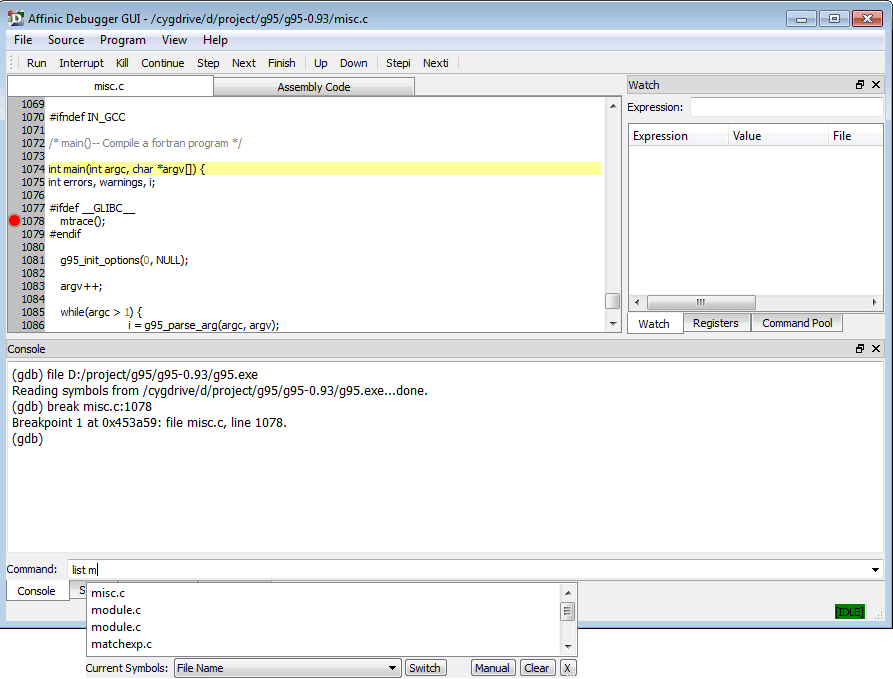Move Up the stack frame
This screenshot has width=893, height=679.
[321, 63]
